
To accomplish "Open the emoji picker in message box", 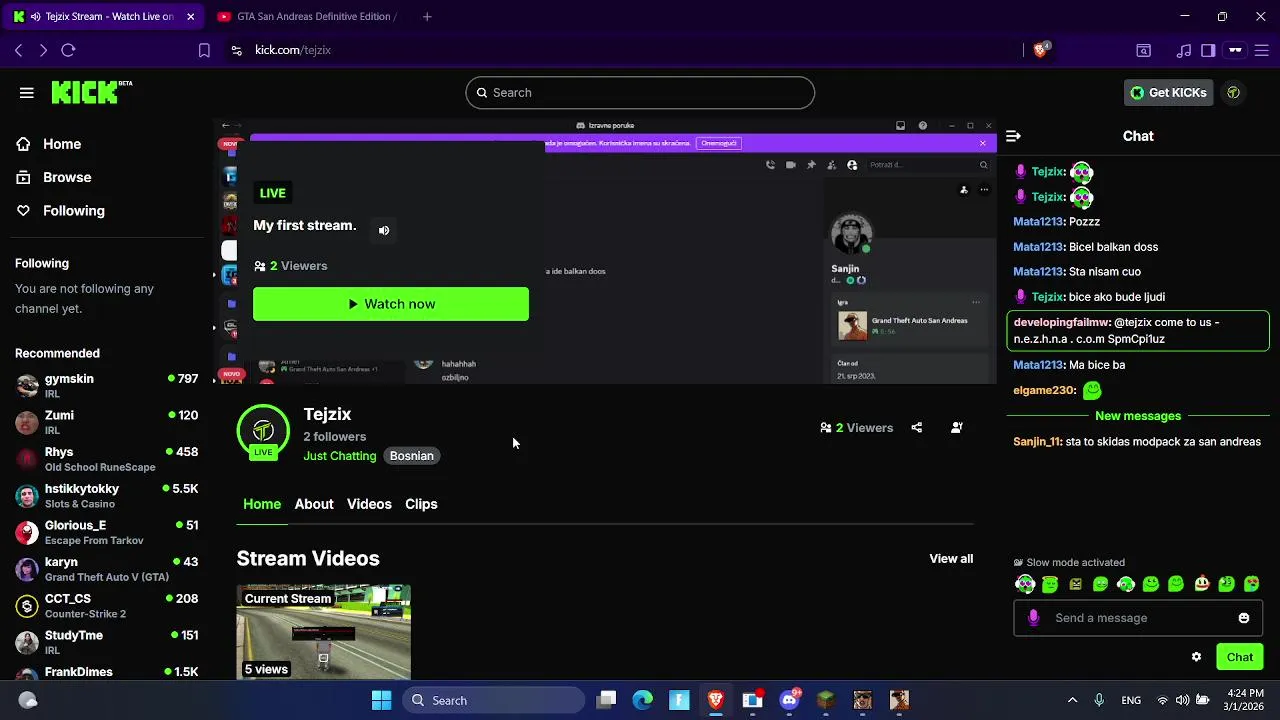I will click(1244, 618).
